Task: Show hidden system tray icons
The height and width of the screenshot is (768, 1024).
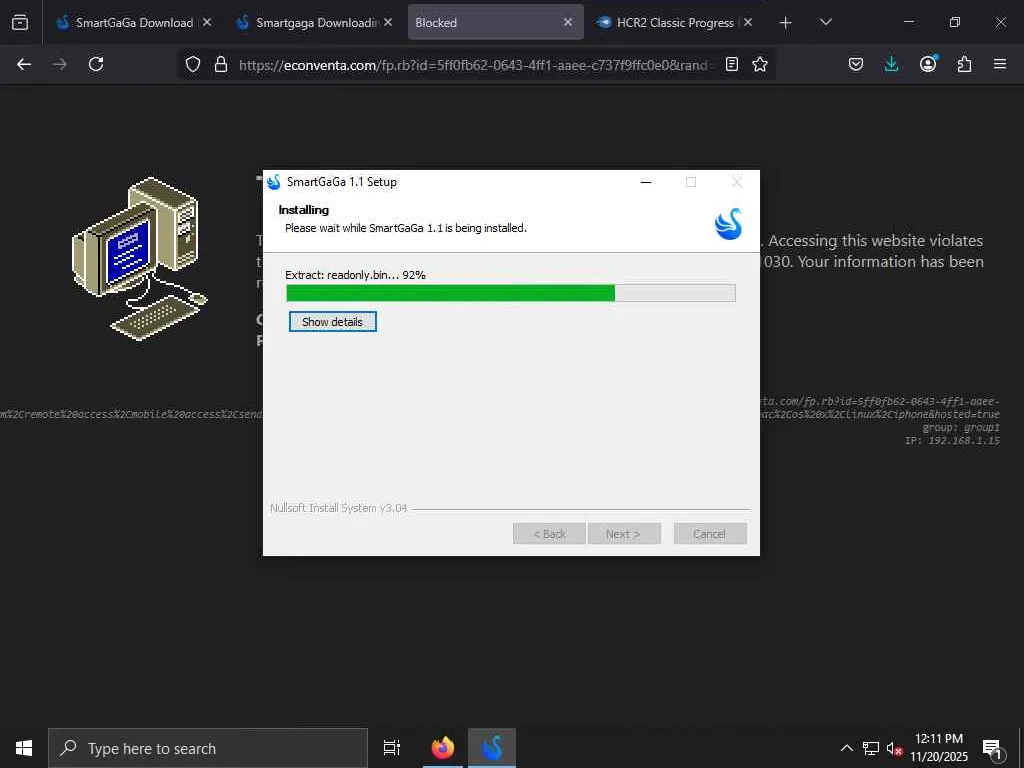Action: (x=846, y=748)
